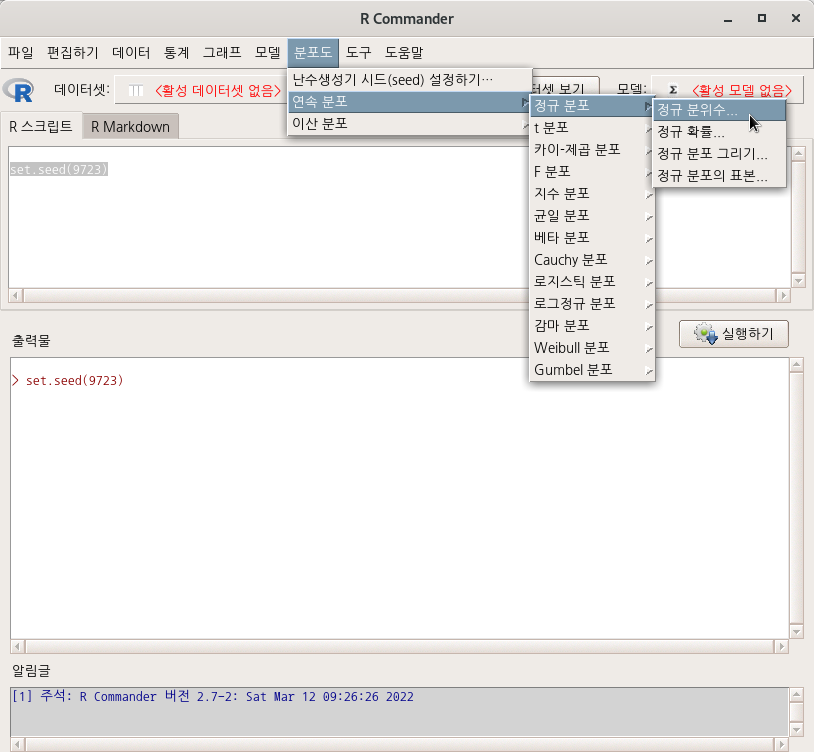The height and width of the screenshot is (752, 814).
Task: Choose 난수생성기 시드(seed) 설정하기
Action: pyautogui.click(x=410, y=80)
